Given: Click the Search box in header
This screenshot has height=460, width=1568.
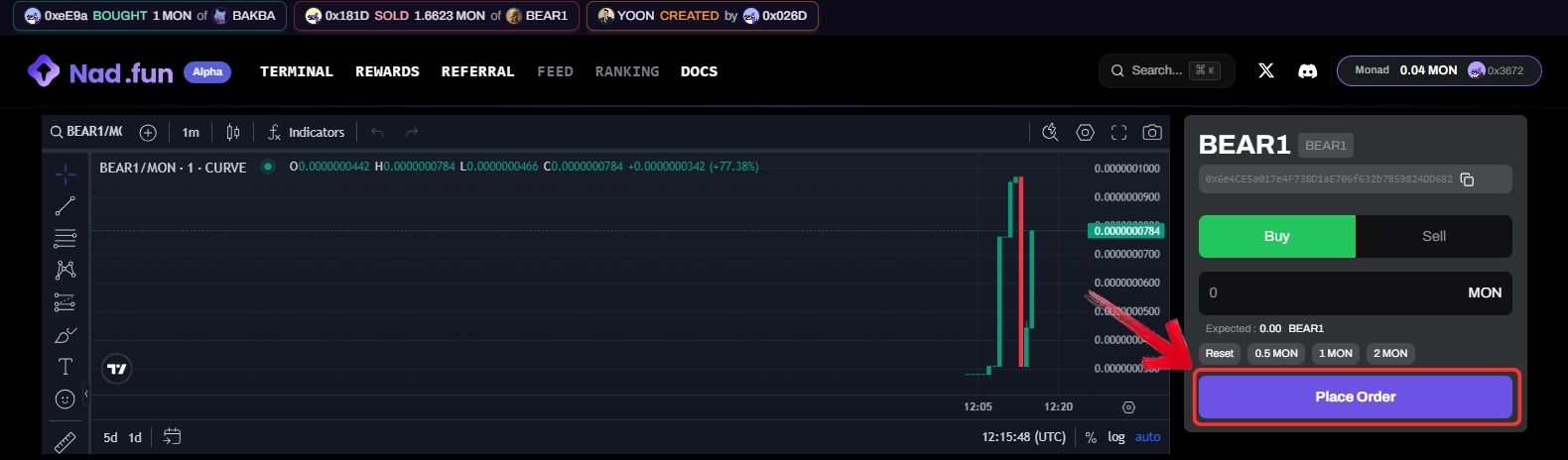Looking at the screenshot, I should pos(1167,70).
